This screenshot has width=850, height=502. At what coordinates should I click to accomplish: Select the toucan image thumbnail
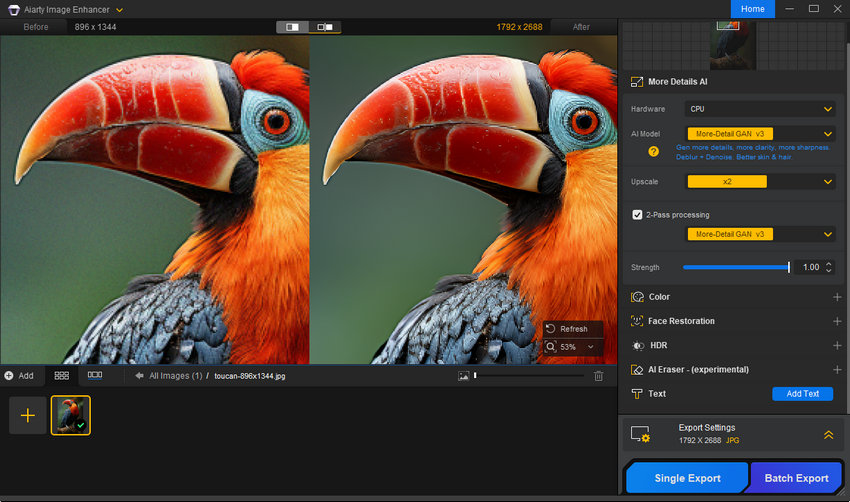click(70, 415)
